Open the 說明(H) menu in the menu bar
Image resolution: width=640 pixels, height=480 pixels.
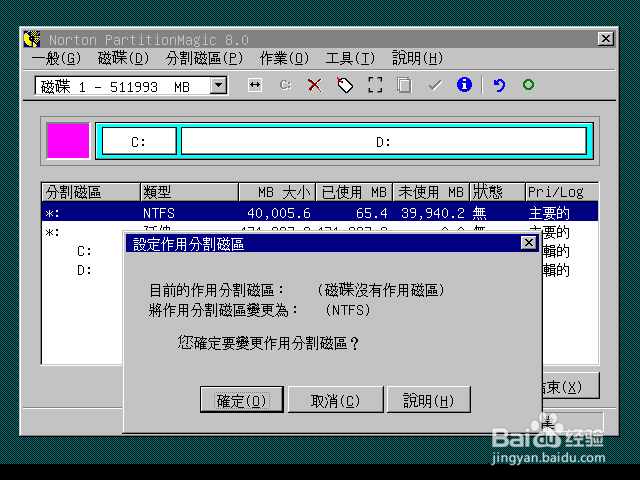tap(417, 58)
